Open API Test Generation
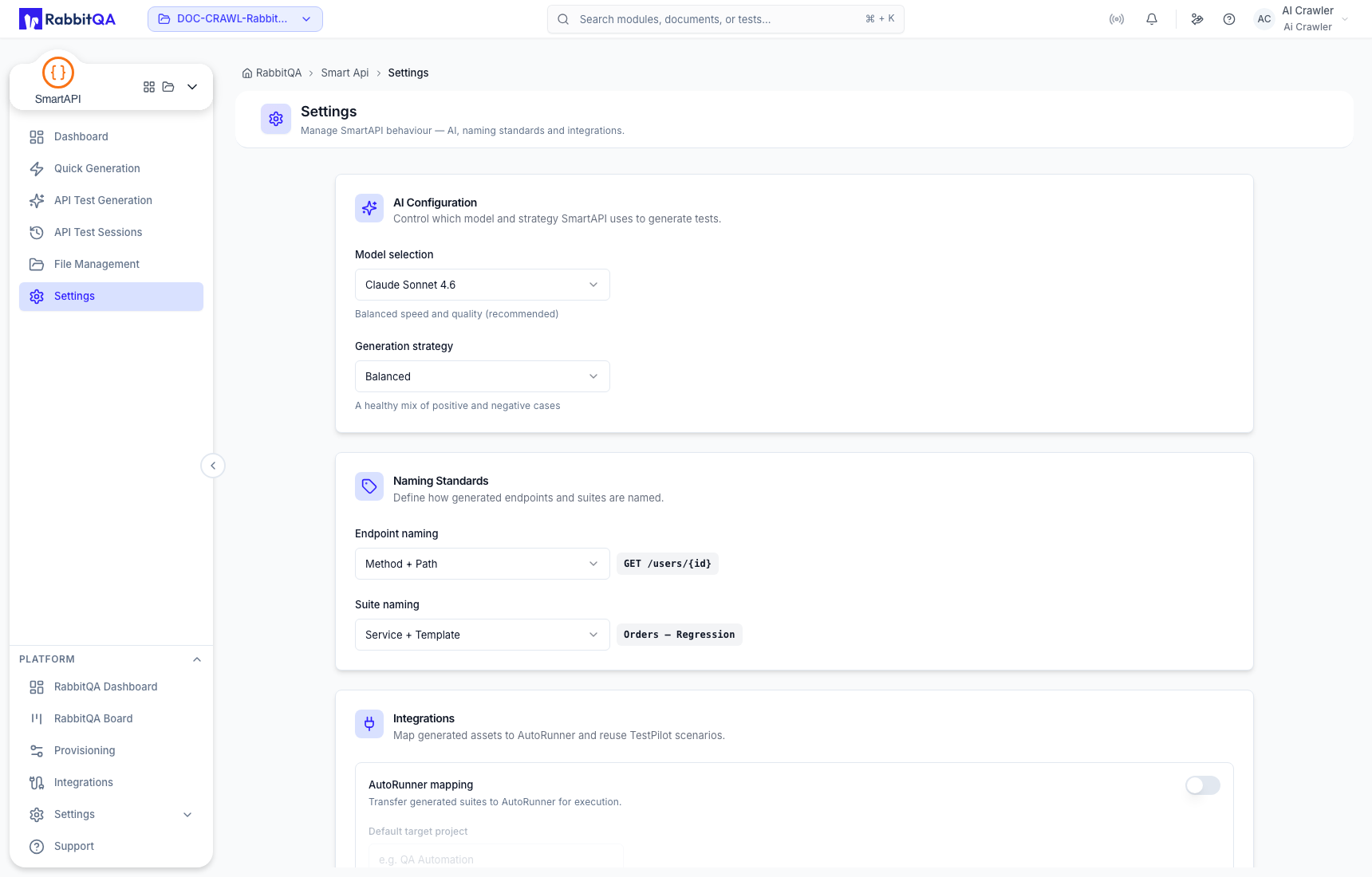The image size is (1372, 877). pos(111,201)
